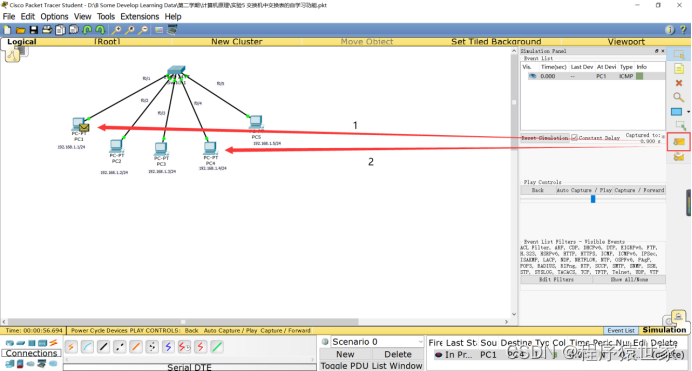Toggle the Constant Delay checkbox

coord(574,138)
